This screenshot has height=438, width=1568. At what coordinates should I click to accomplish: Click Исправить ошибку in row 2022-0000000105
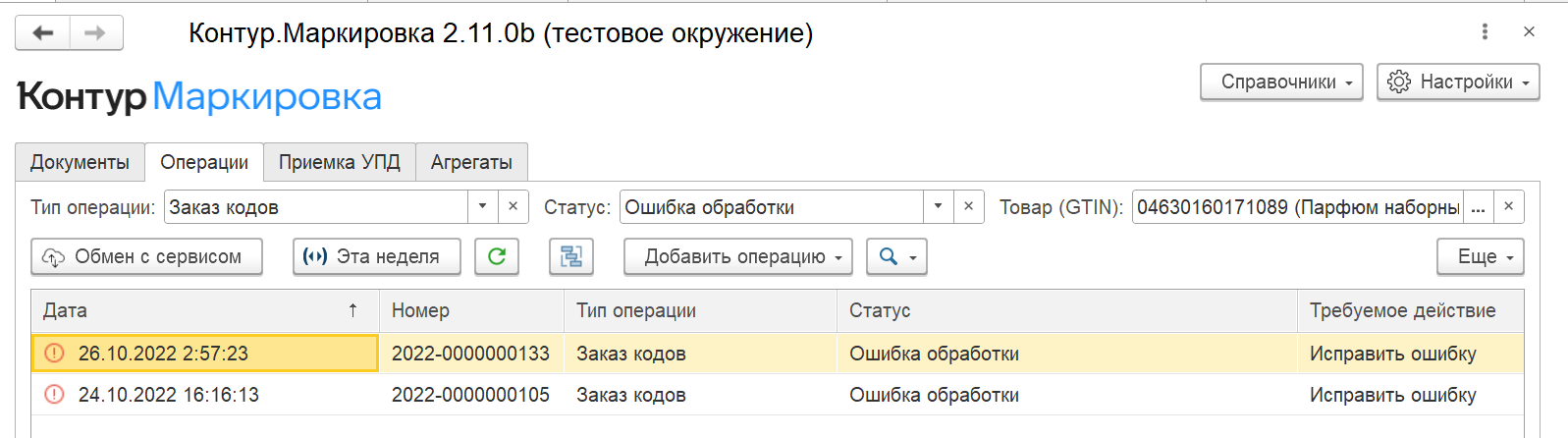point(1392,395)
